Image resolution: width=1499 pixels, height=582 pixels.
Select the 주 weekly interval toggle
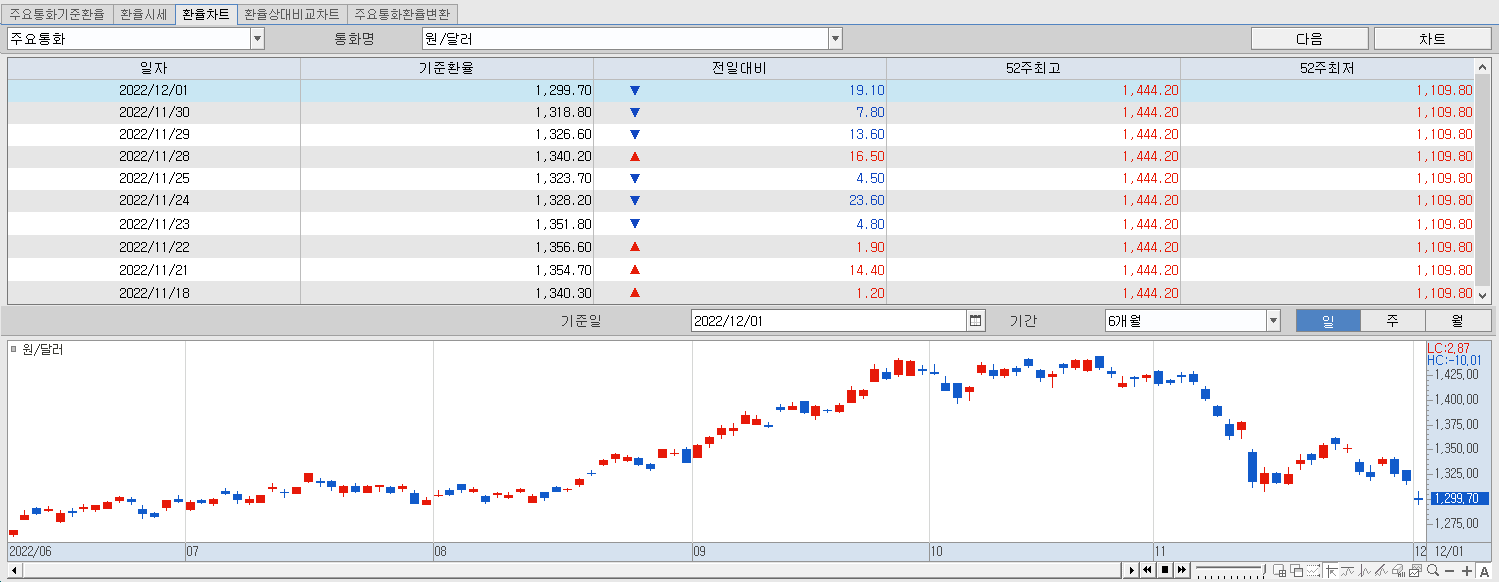1392,321
